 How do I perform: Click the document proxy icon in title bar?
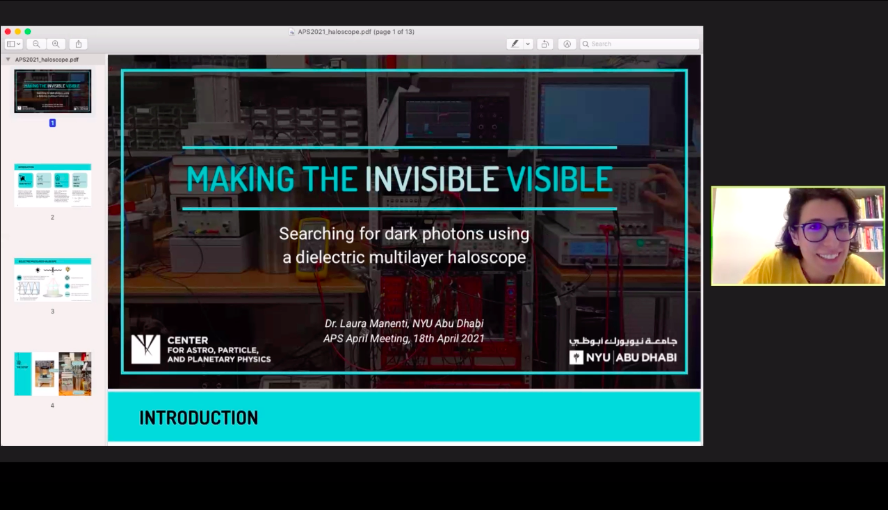(x=292, y=32)
